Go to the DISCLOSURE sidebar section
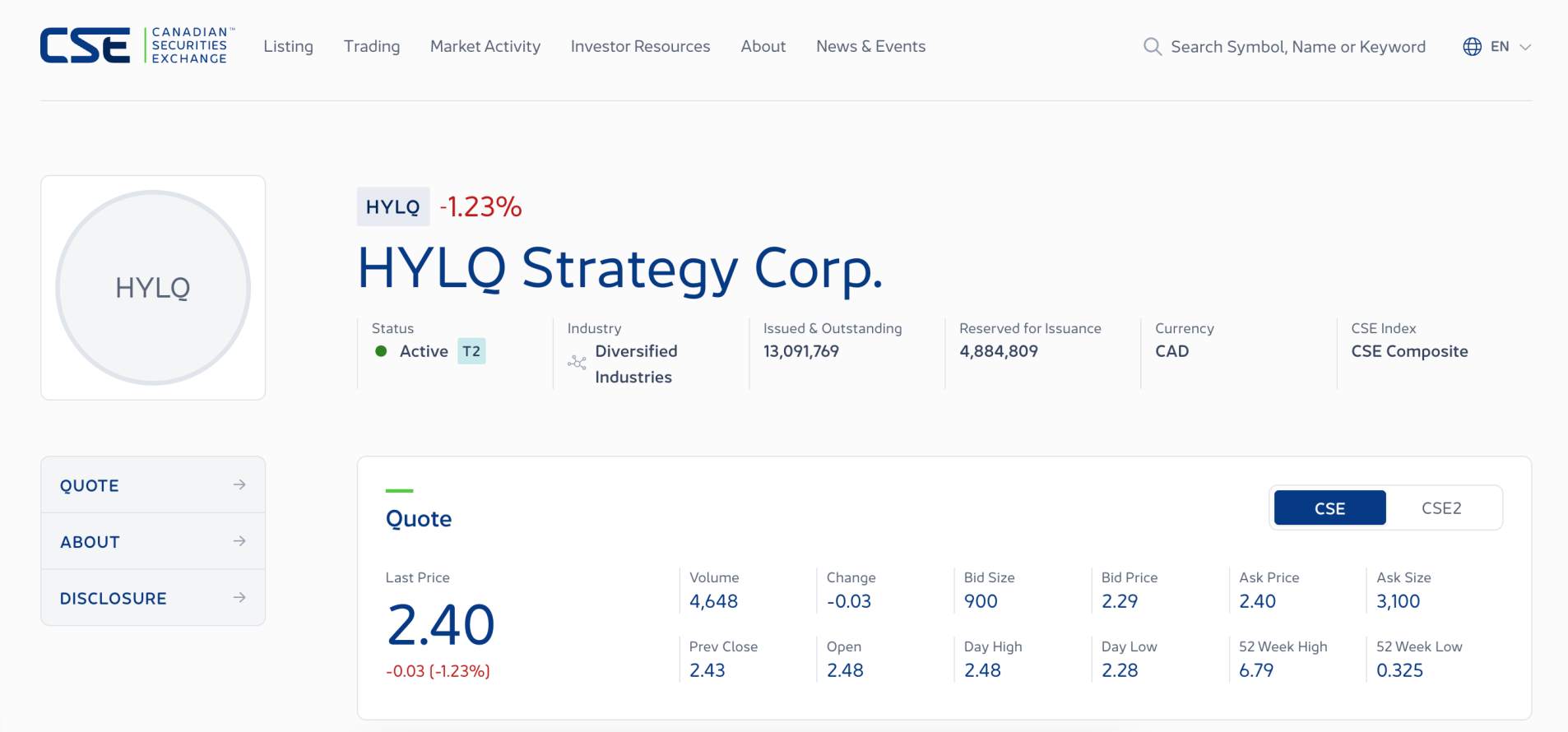This screenshot has width=1568, height=732. click(153, 598)
